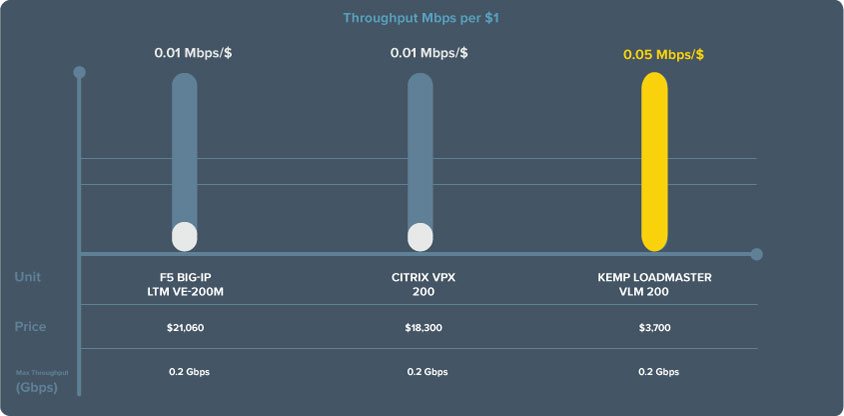844x416 pixels.
Task: Click the Citrix VPX 200 unit name
Action: click(x=419, y=284)
